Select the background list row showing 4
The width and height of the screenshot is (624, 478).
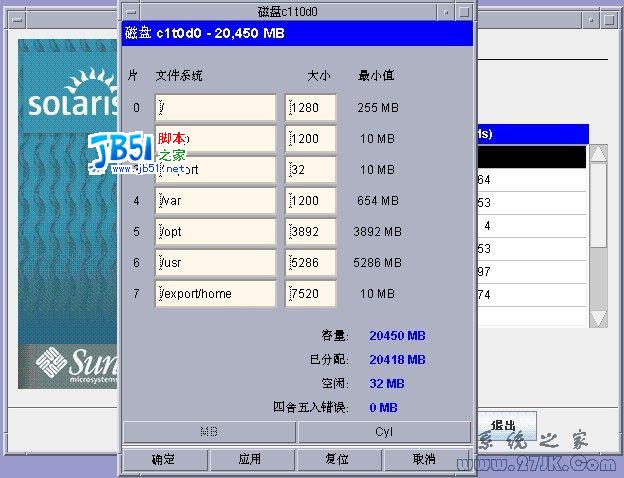pos(532,226)
